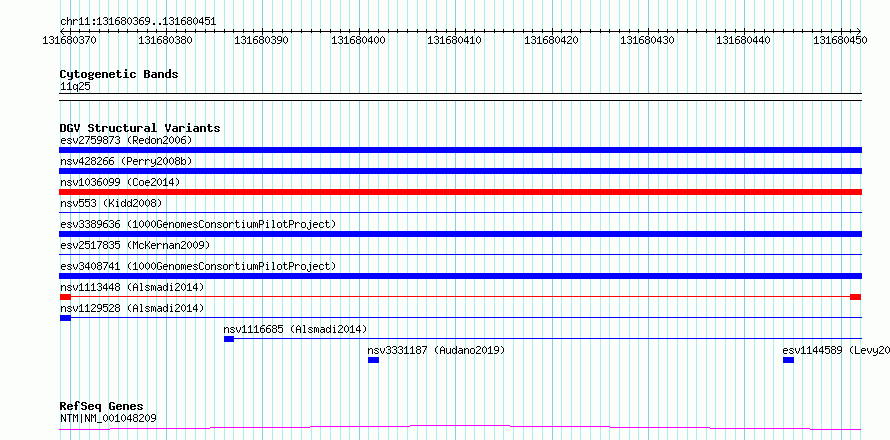Click the esv3389636 1000GenomesConsortiumPilotProject label
The image size is (890, 440).
click(198, 224)
